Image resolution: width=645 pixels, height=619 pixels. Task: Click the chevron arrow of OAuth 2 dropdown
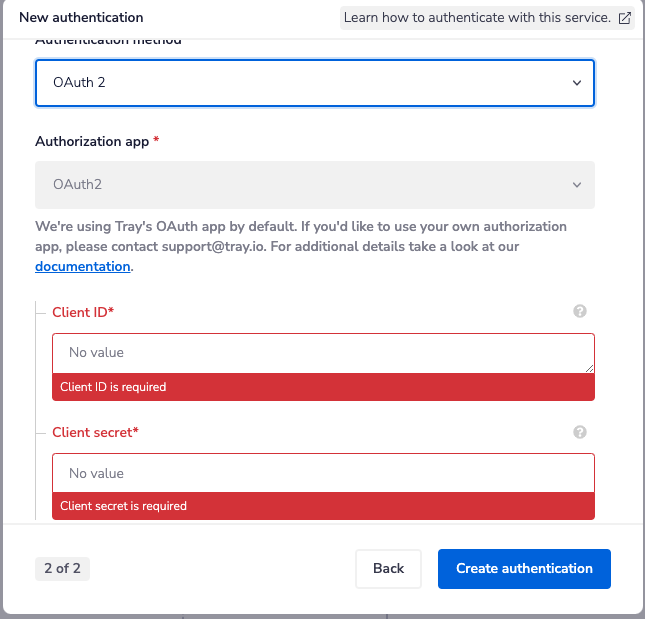[x=576, y=83]
